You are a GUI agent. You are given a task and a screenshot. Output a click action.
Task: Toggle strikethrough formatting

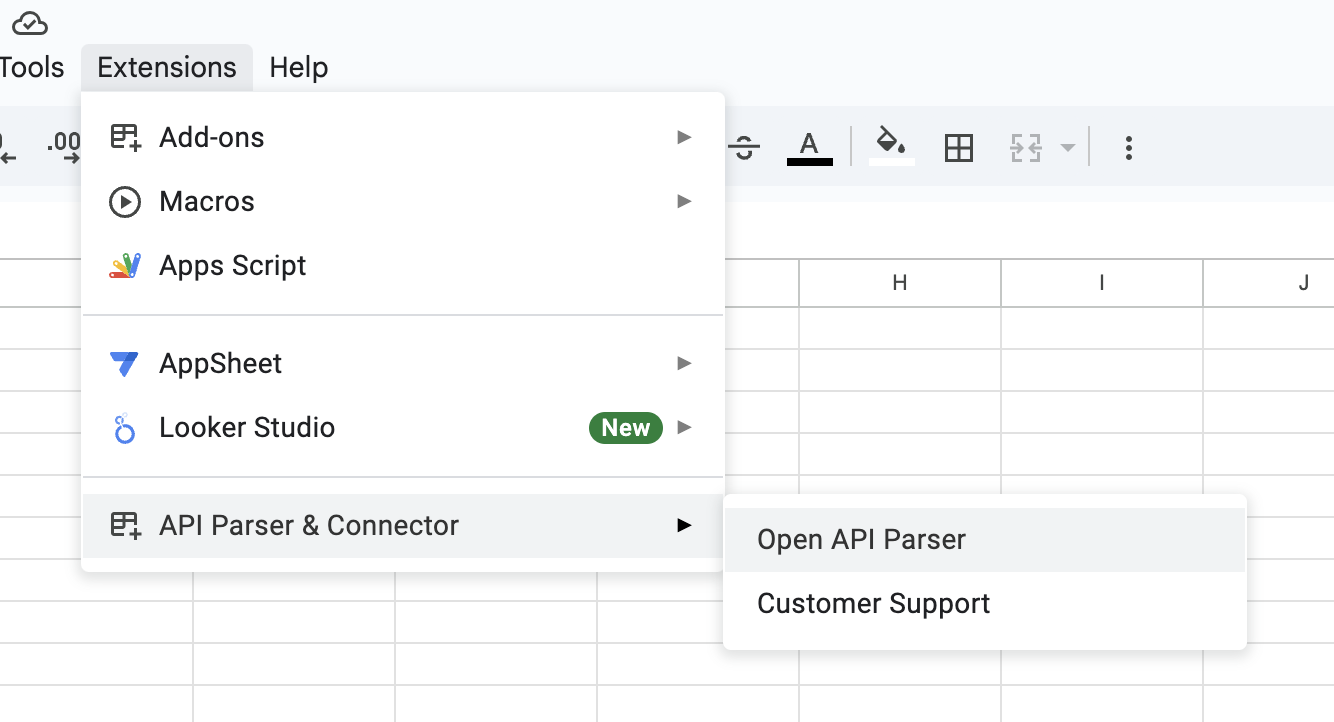744,149
